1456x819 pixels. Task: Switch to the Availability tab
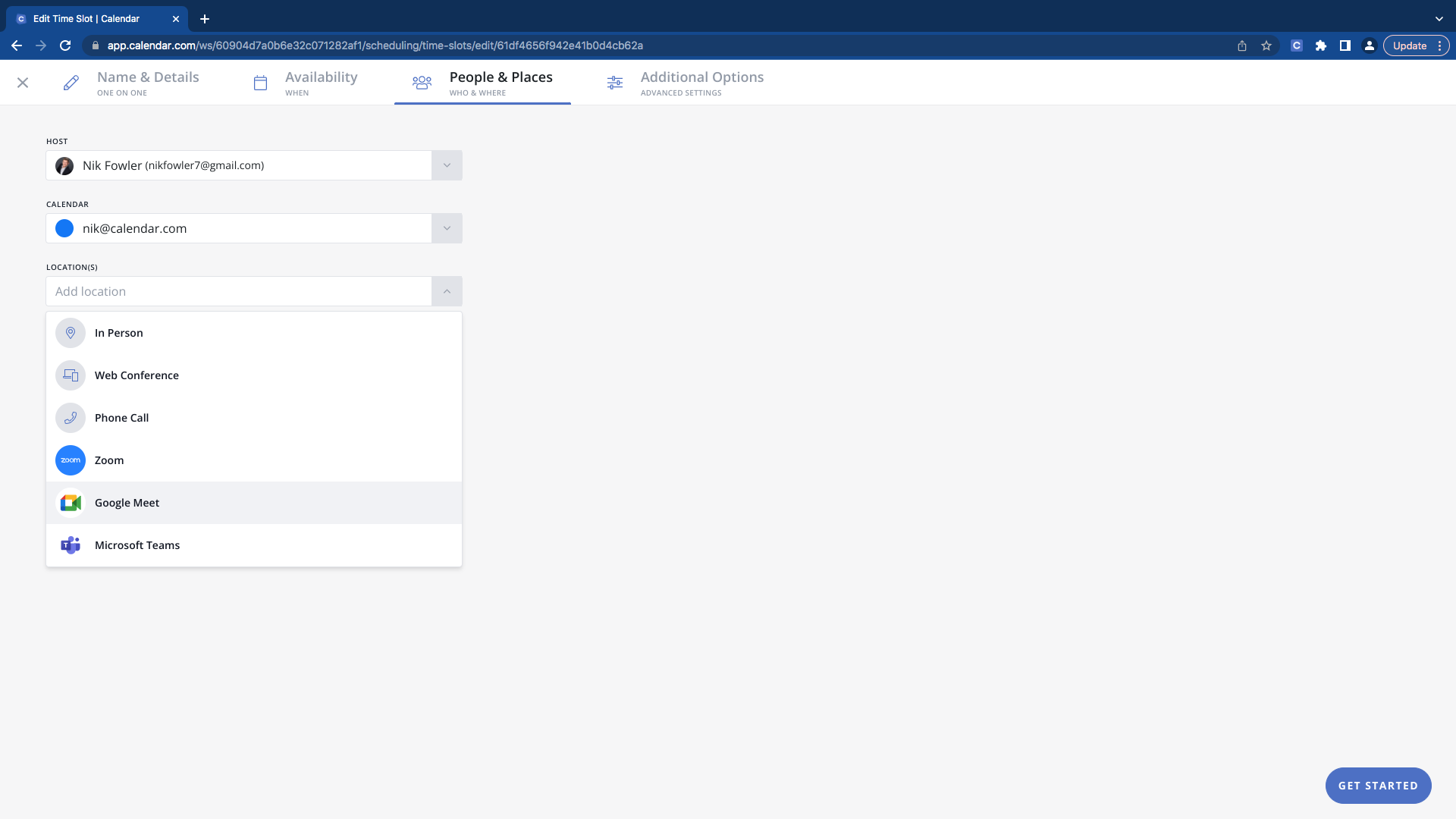321,82
